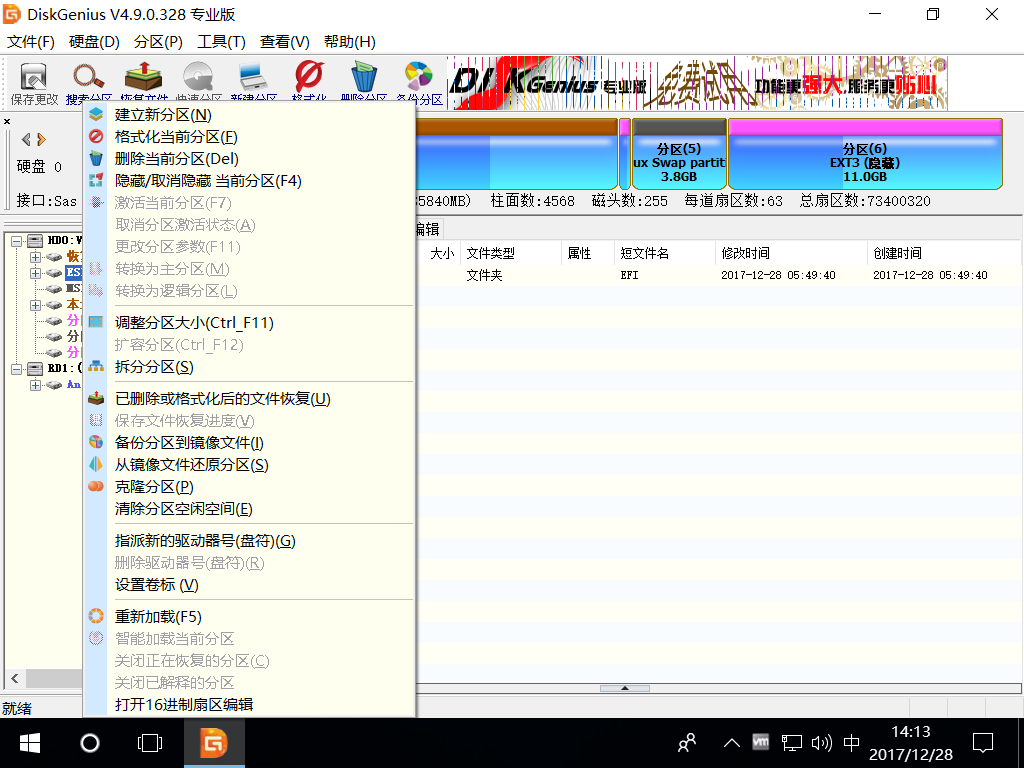Click the pane splitter up-arrow handle
Screen dimensions: 1024x768
click(x=625, y=688)
